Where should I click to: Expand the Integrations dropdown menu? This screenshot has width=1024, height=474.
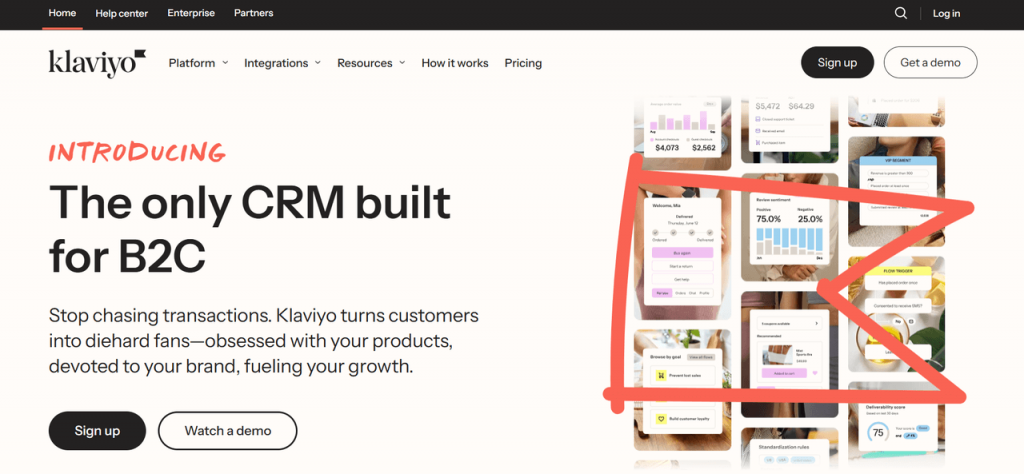tap(282, 63)
